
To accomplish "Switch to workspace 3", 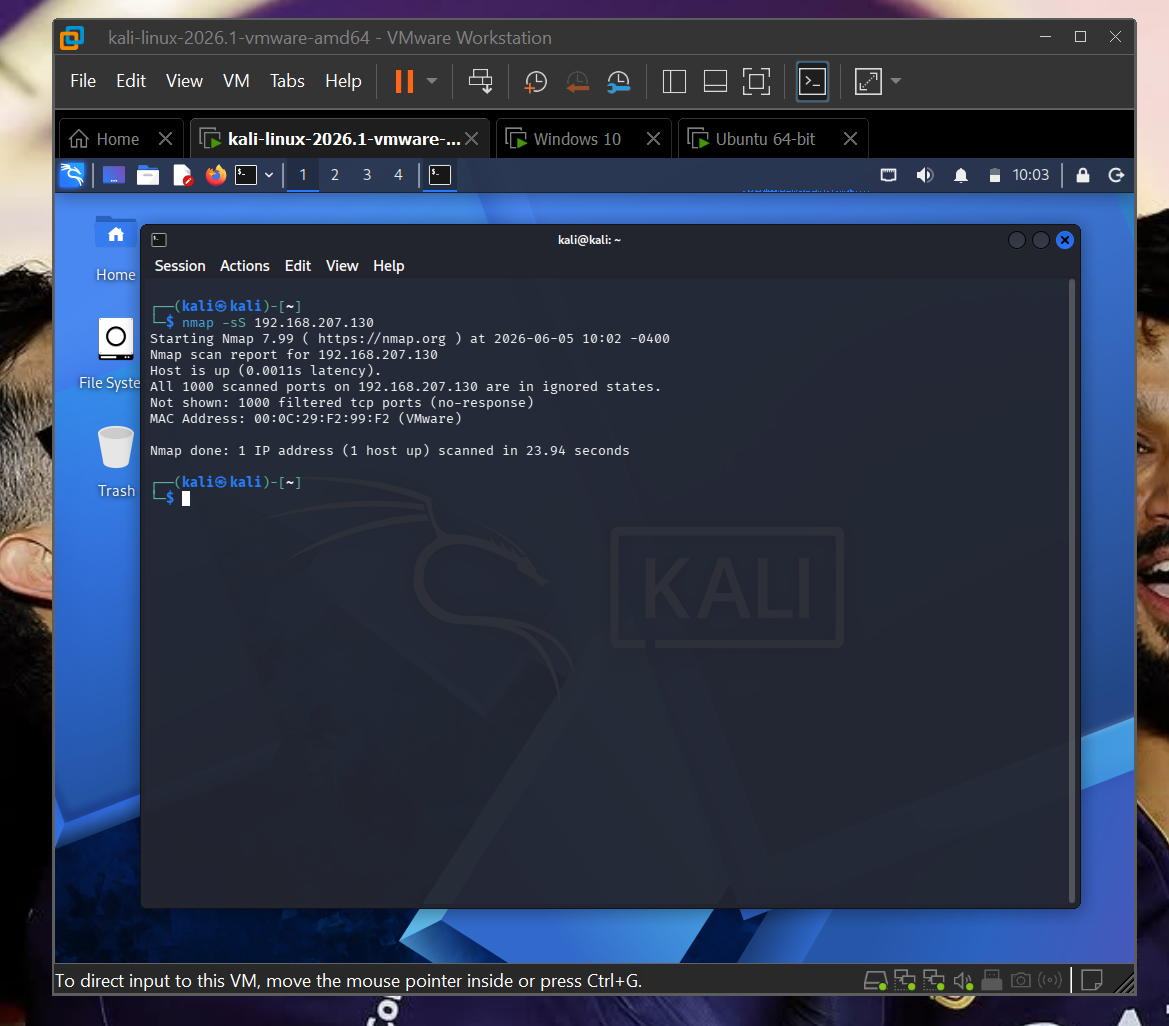I will point(367,175).
